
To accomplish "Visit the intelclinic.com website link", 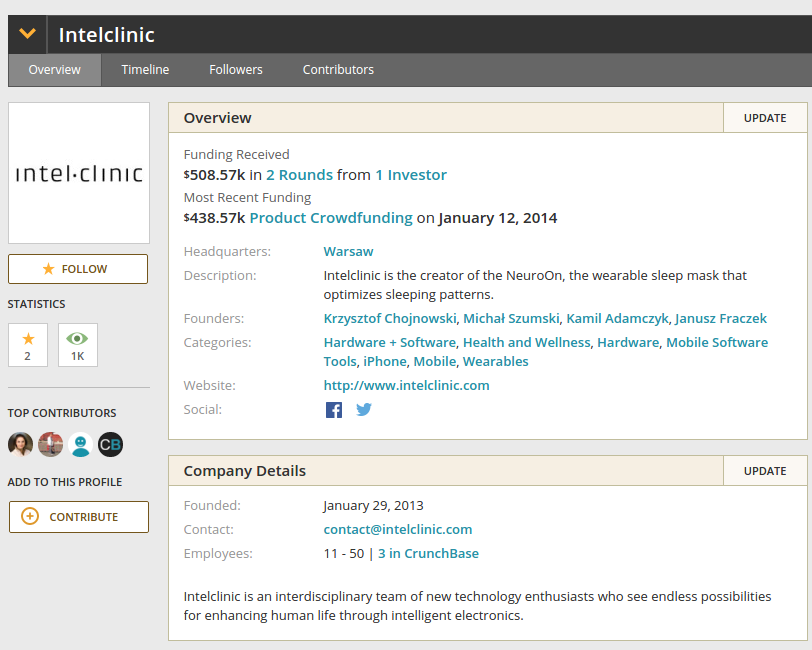I will pos(406,386).
